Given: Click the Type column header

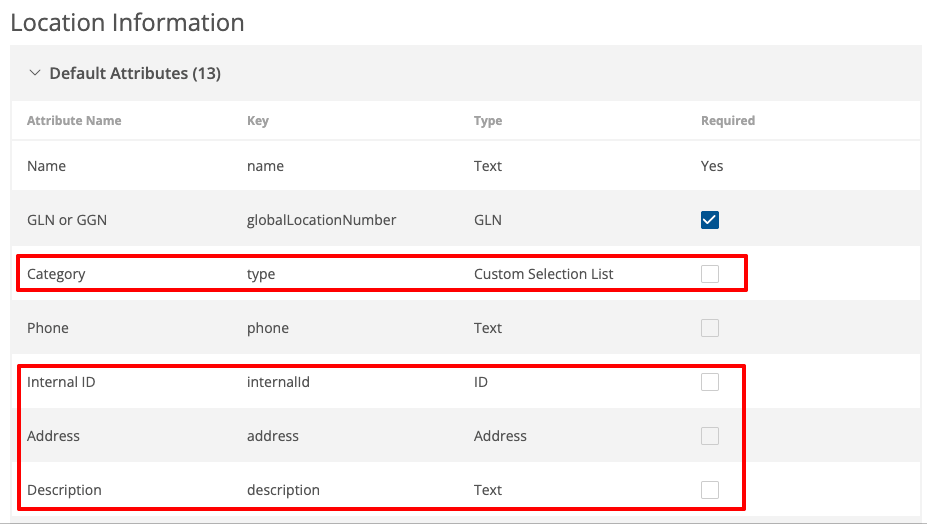Looking at the screenshot, I should pyautogui.click(x=488, y=120).
